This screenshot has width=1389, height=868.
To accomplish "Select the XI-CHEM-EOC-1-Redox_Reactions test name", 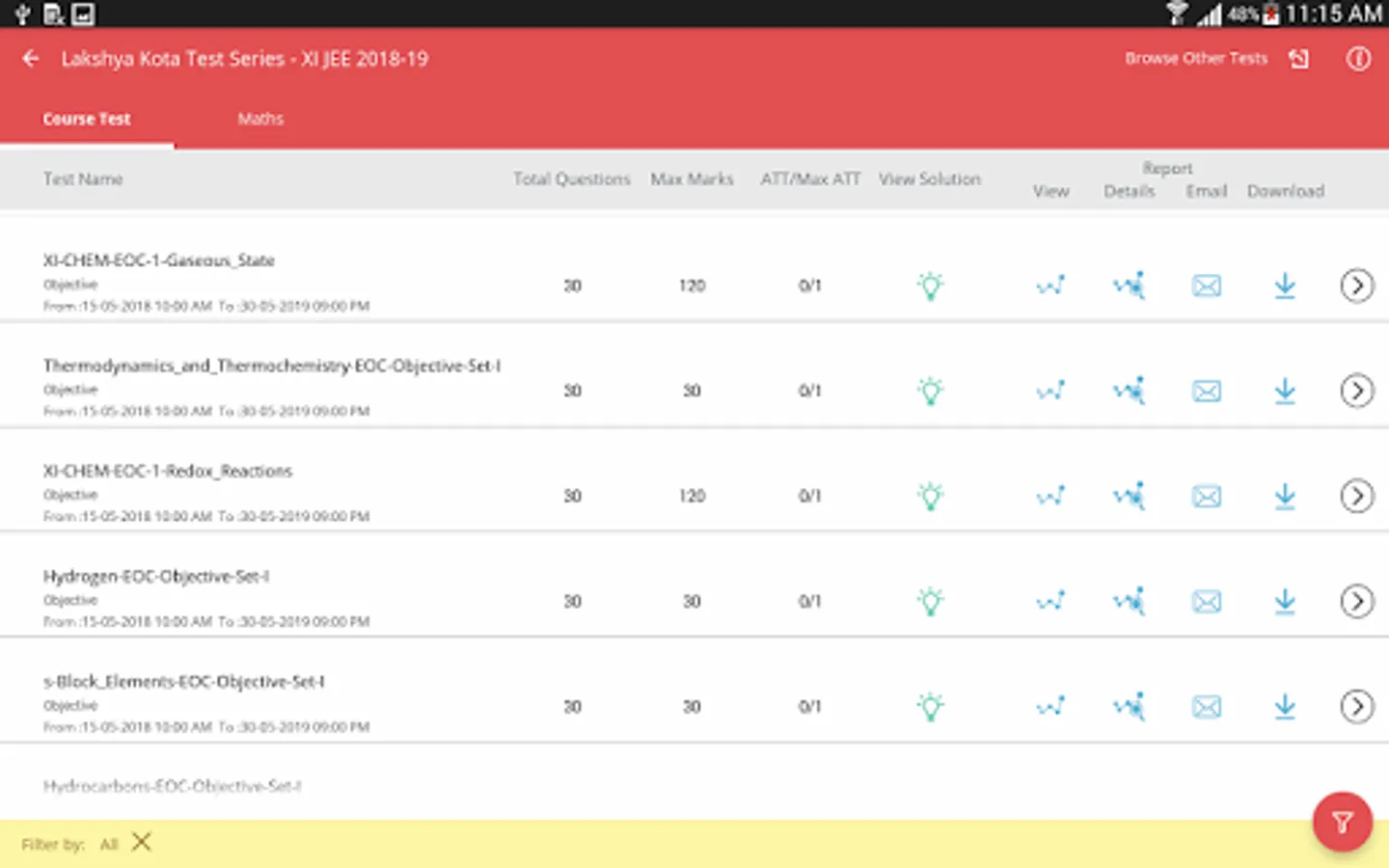I will pyautogui.click(x=168, y=471).
